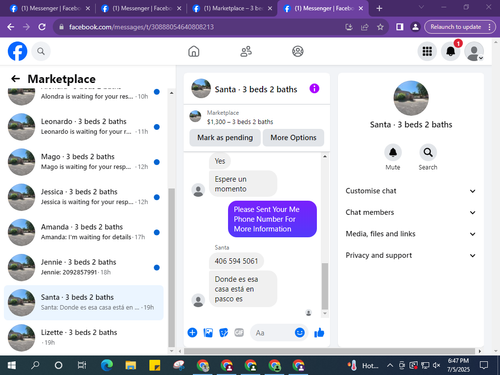Switch to the first Messenger browser tab
The image size is (500, 375).
tap(50, 8)
